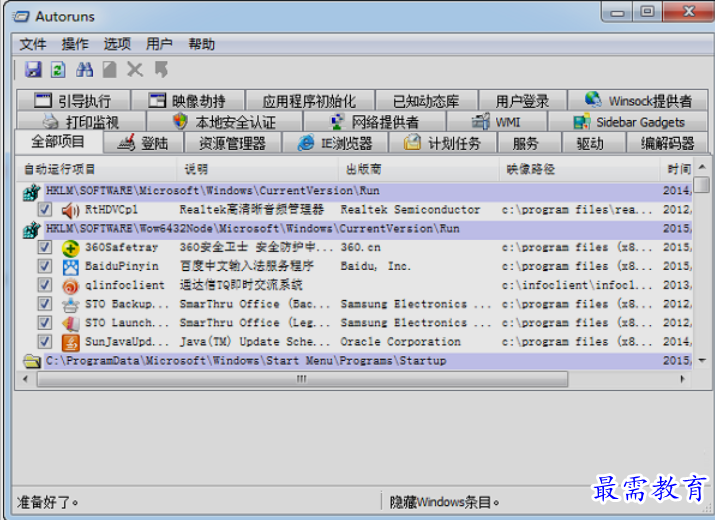Click the Refresh toolbar icon
Screen dimensions: 715x520
coord(58,69)
